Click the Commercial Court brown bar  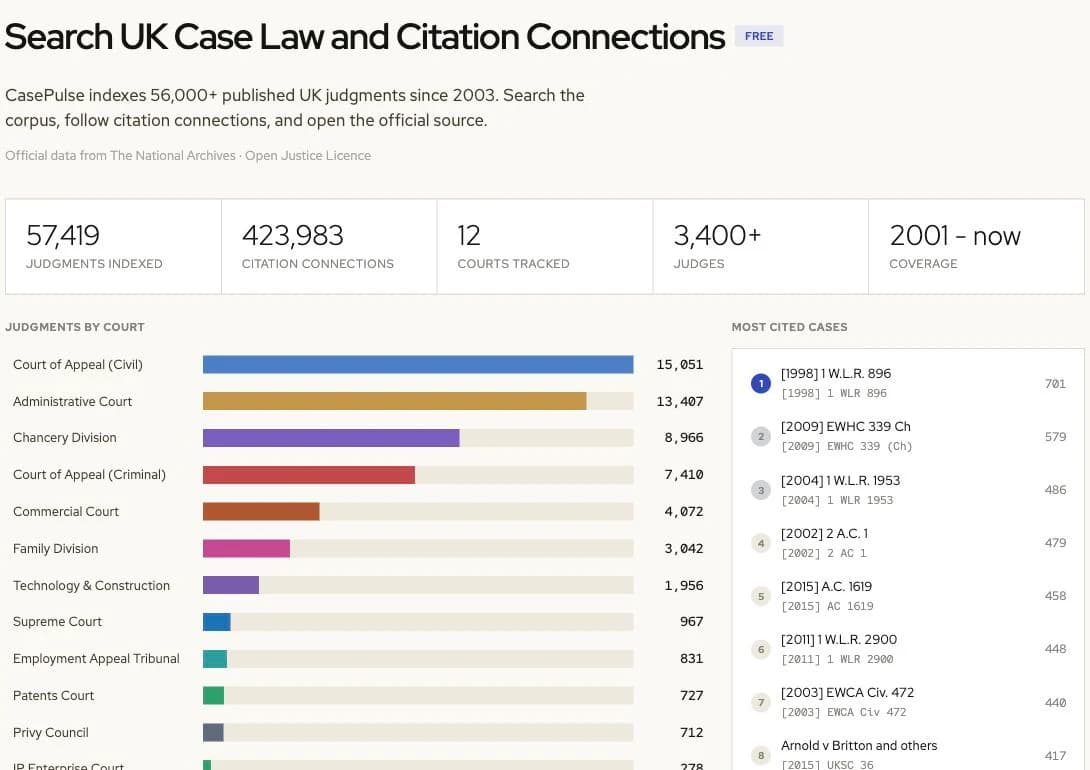[261, 511]
